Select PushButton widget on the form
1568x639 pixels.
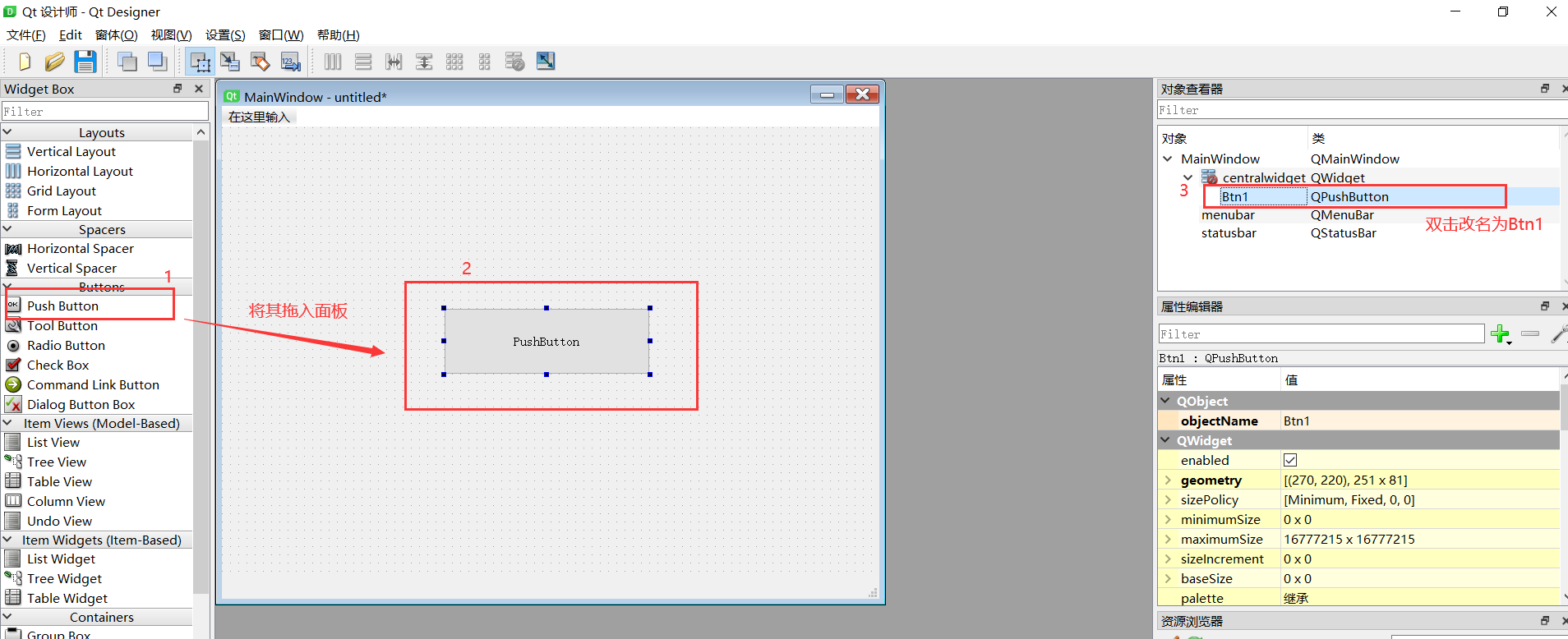click(x=546, y=342)
